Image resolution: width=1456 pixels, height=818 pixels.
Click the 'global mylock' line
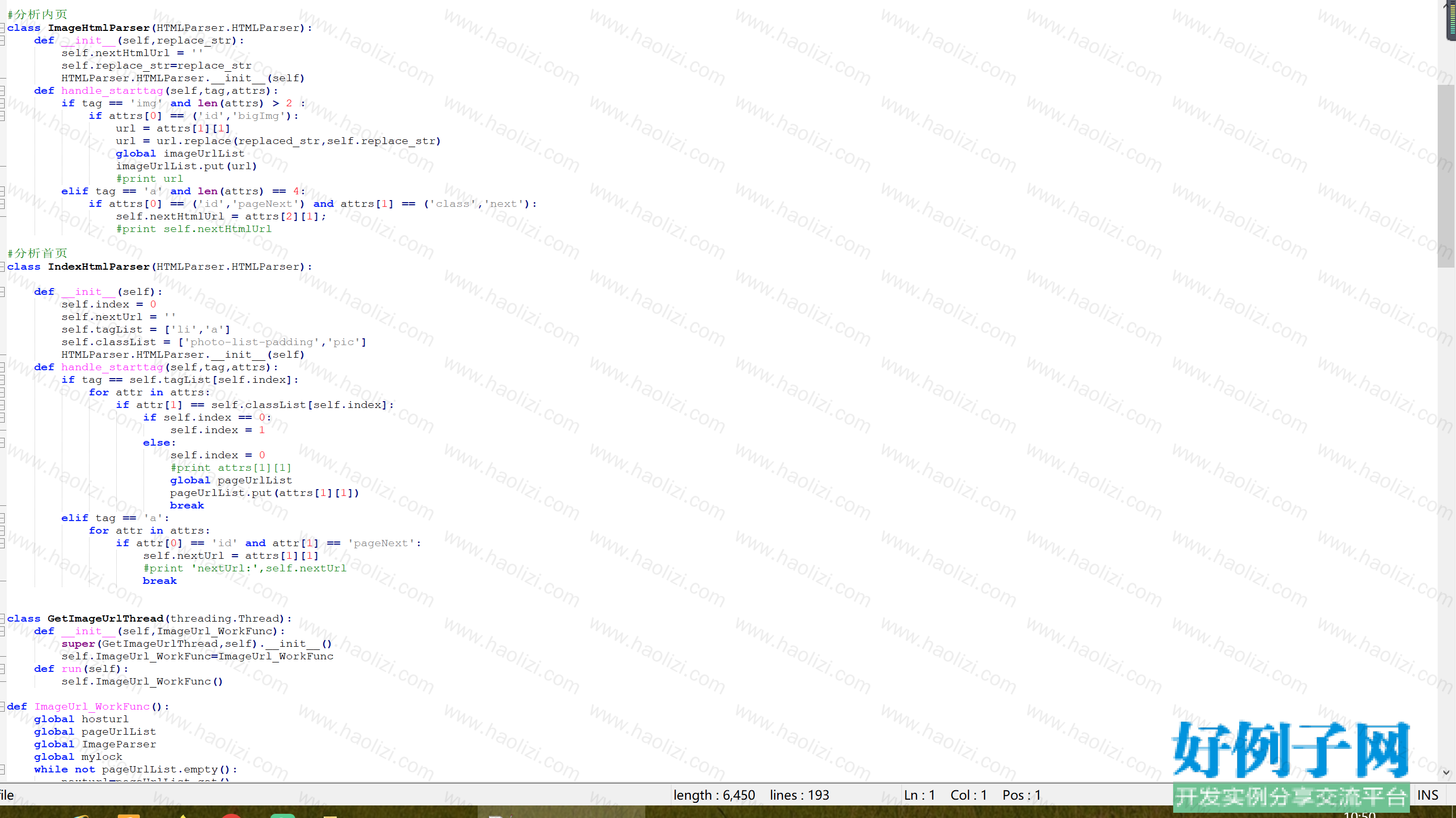pyautogui.click(x=78, y=757)
